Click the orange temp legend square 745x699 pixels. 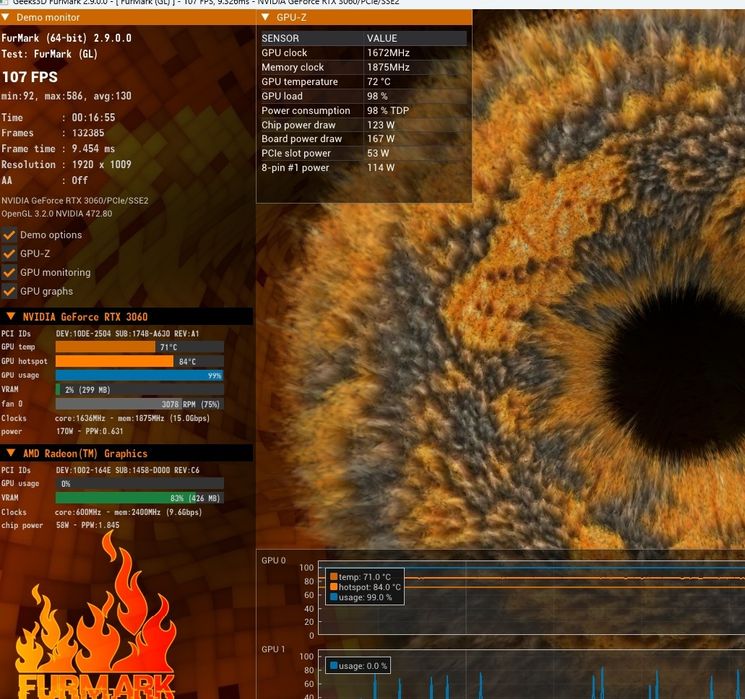[334, 576]
